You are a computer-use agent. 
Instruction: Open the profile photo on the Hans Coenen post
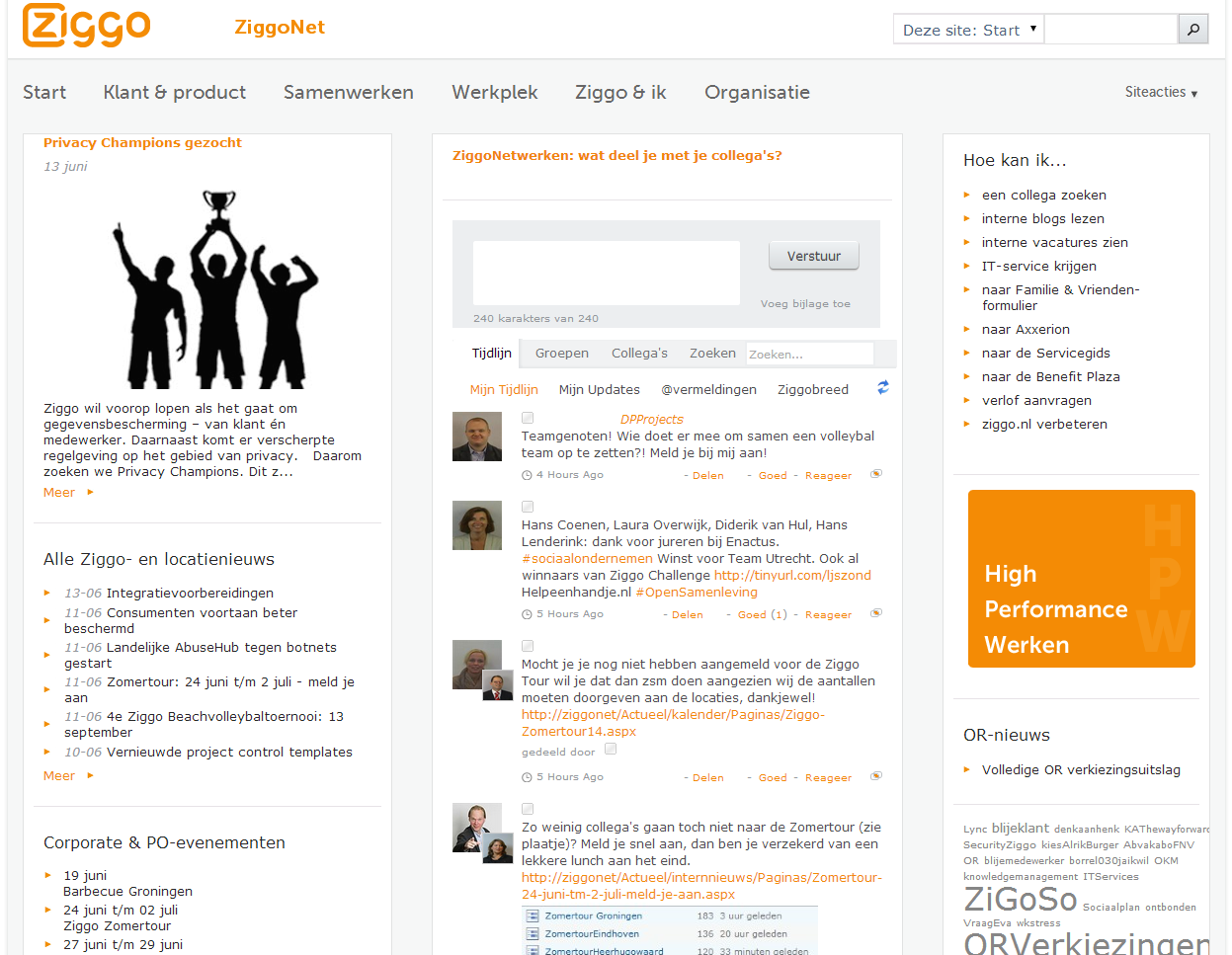[x=477, y=525]
